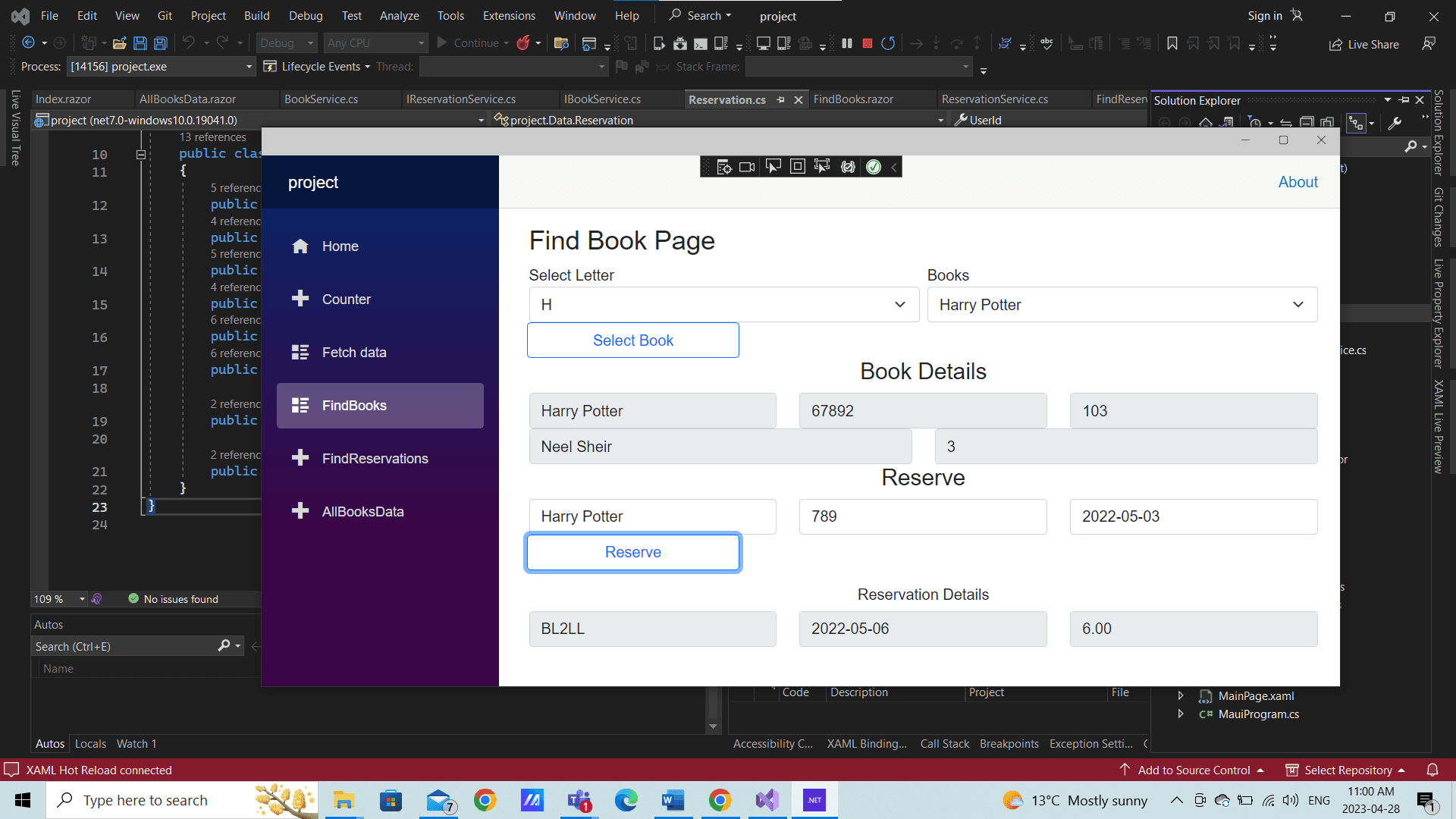Open the Solution Explorer search magnifier
The image size is (1456, 819).
tap(1410, 146)
